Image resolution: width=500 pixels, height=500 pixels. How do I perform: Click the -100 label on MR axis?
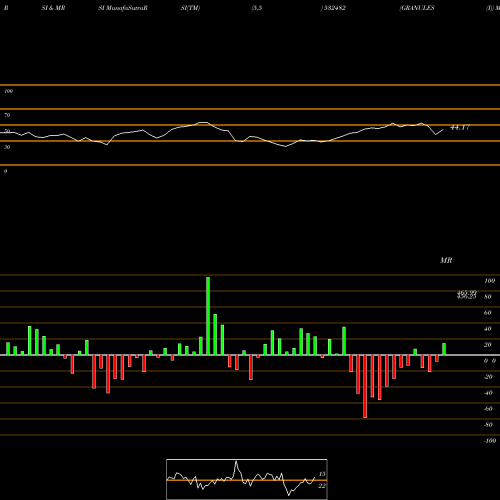pos(490,441)
